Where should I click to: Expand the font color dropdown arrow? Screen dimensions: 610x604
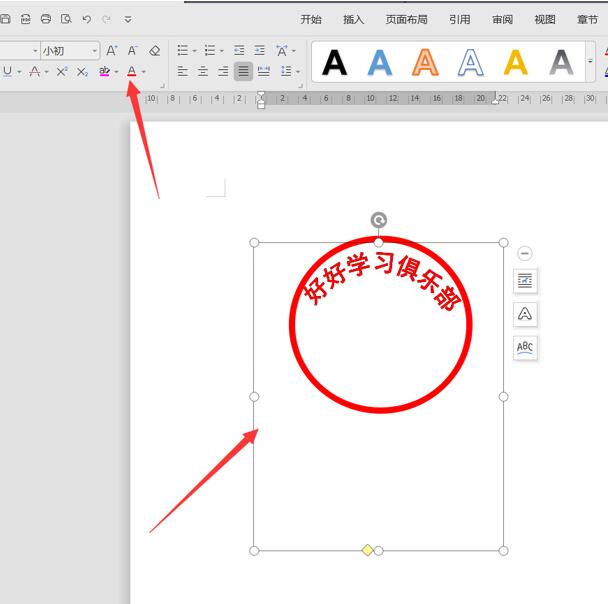tap(144, 72)
